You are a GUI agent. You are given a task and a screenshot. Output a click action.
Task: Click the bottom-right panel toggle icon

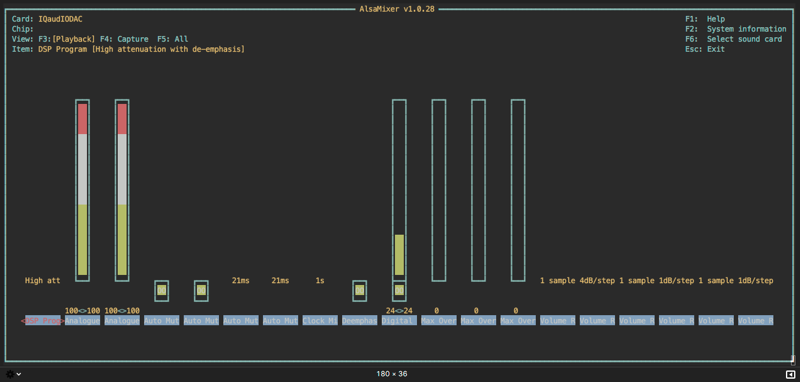pyautogui.click(x=790, y=374)
